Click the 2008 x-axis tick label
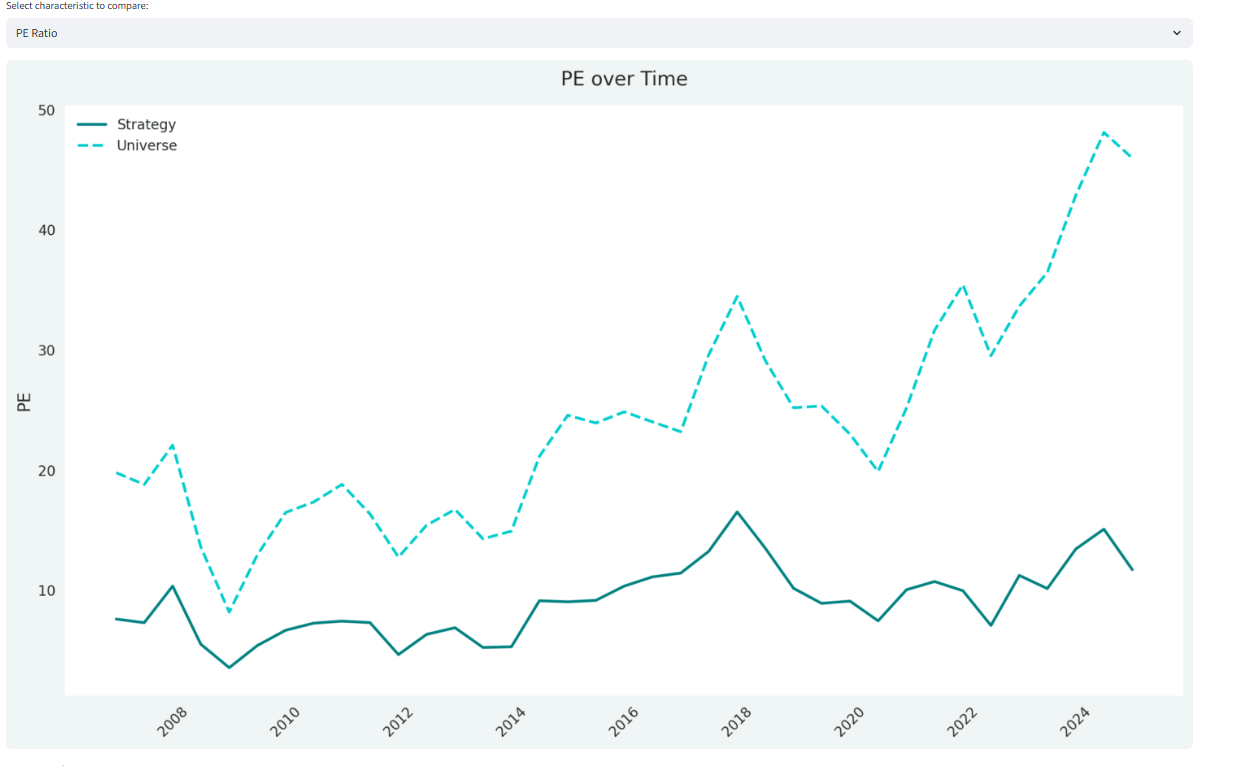 point(172,718)
